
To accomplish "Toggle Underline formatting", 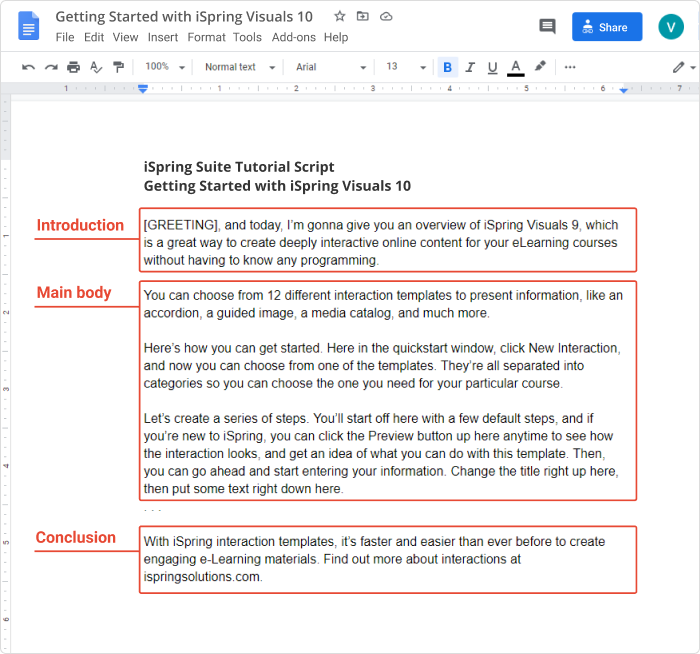I will [x=492, y=67].
